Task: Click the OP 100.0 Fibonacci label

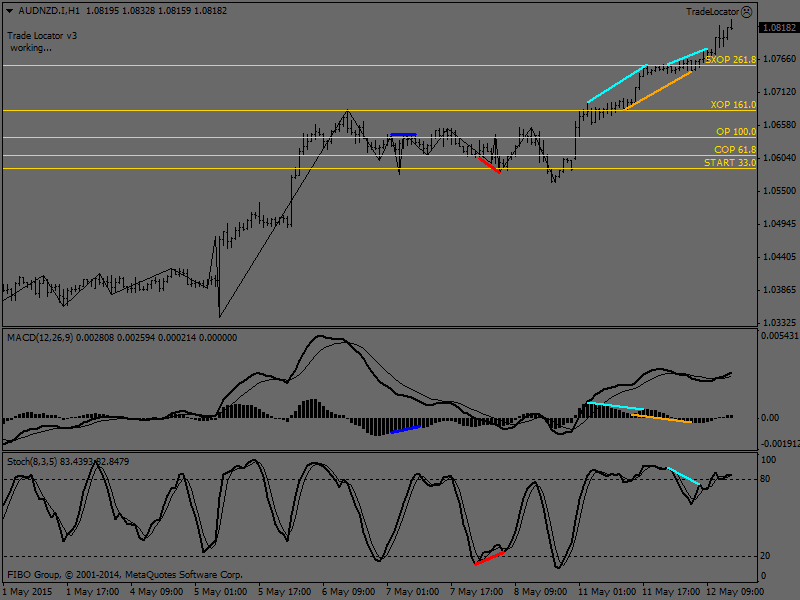Action: [735, 132]
